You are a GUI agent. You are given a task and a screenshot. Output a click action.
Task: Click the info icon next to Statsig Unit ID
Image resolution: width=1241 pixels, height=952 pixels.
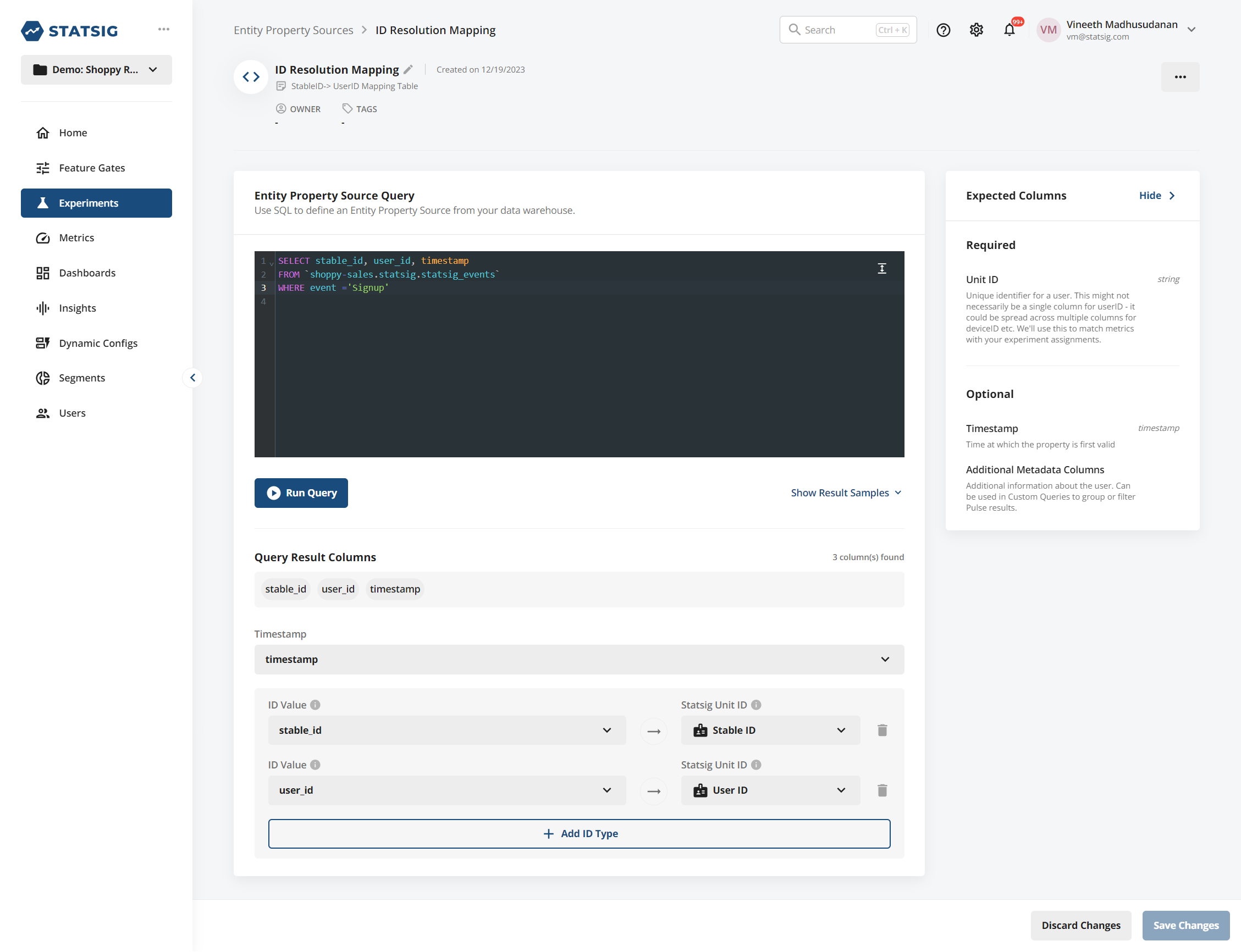[756, 704]
